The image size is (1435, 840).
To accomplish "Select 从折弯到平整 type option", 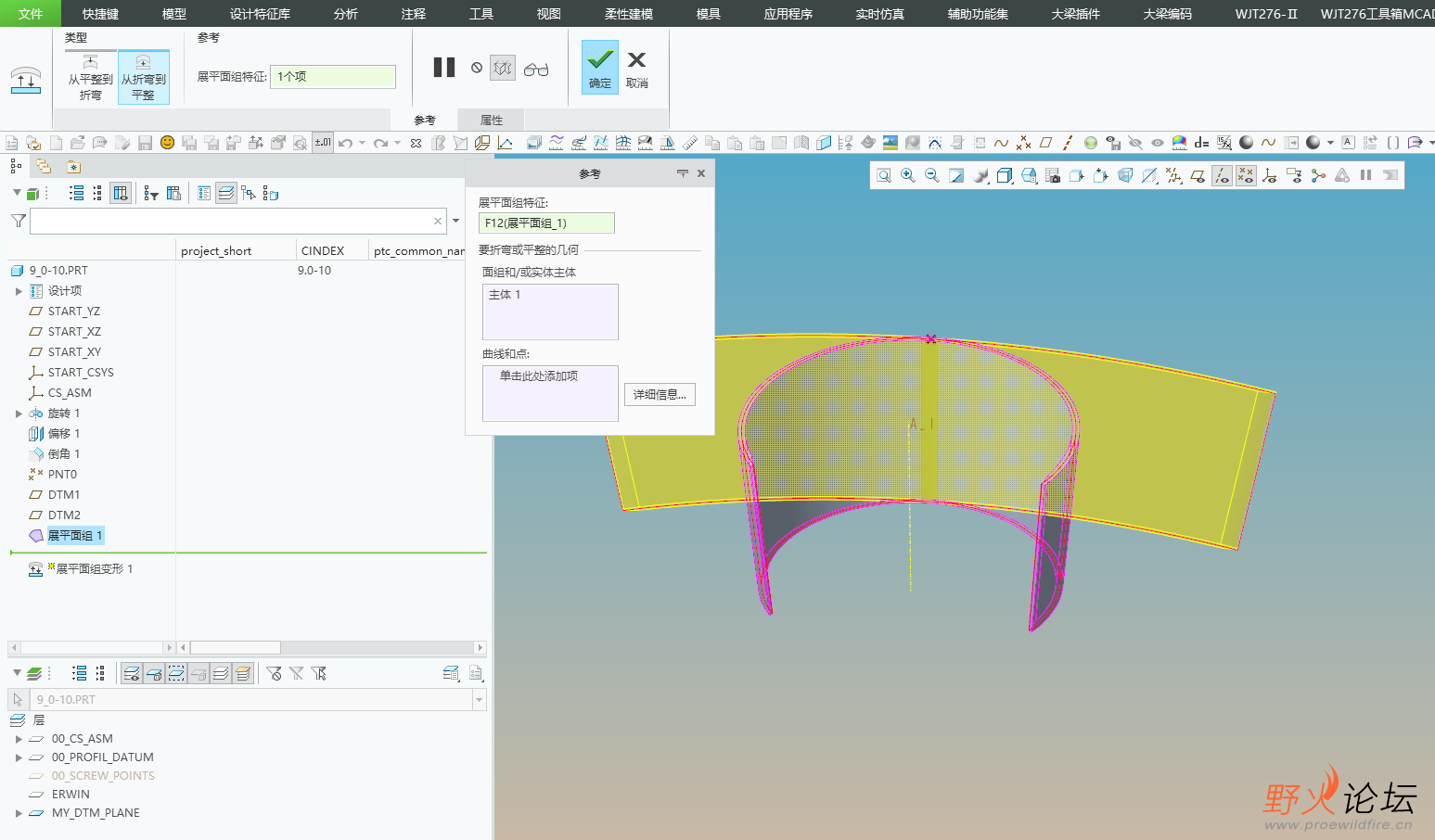I will (x=144, y=77).
